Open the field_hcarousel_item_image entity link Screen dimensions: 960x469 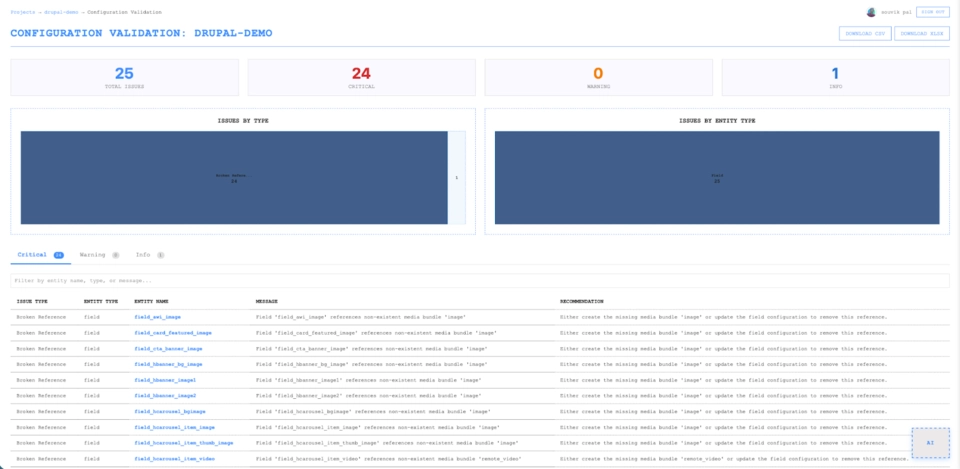click(174, 427)
